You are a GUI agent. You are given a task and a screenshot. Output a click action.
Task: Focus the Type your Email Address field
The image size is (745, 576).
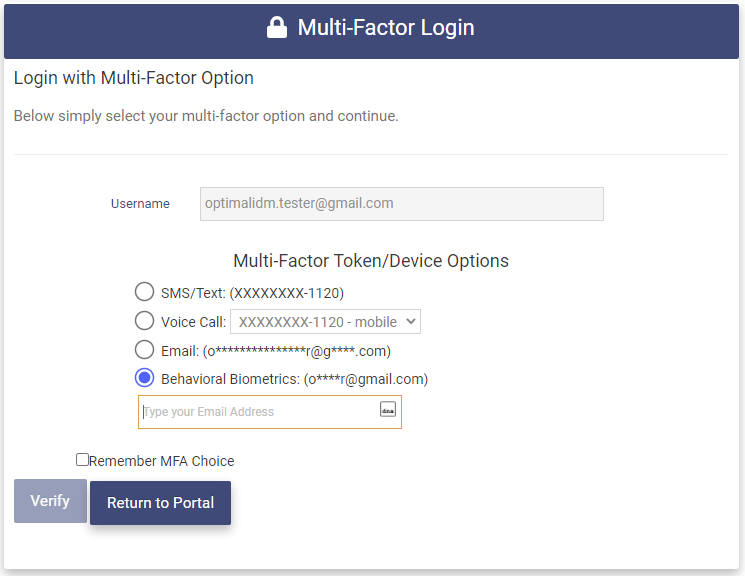point(258,412)
